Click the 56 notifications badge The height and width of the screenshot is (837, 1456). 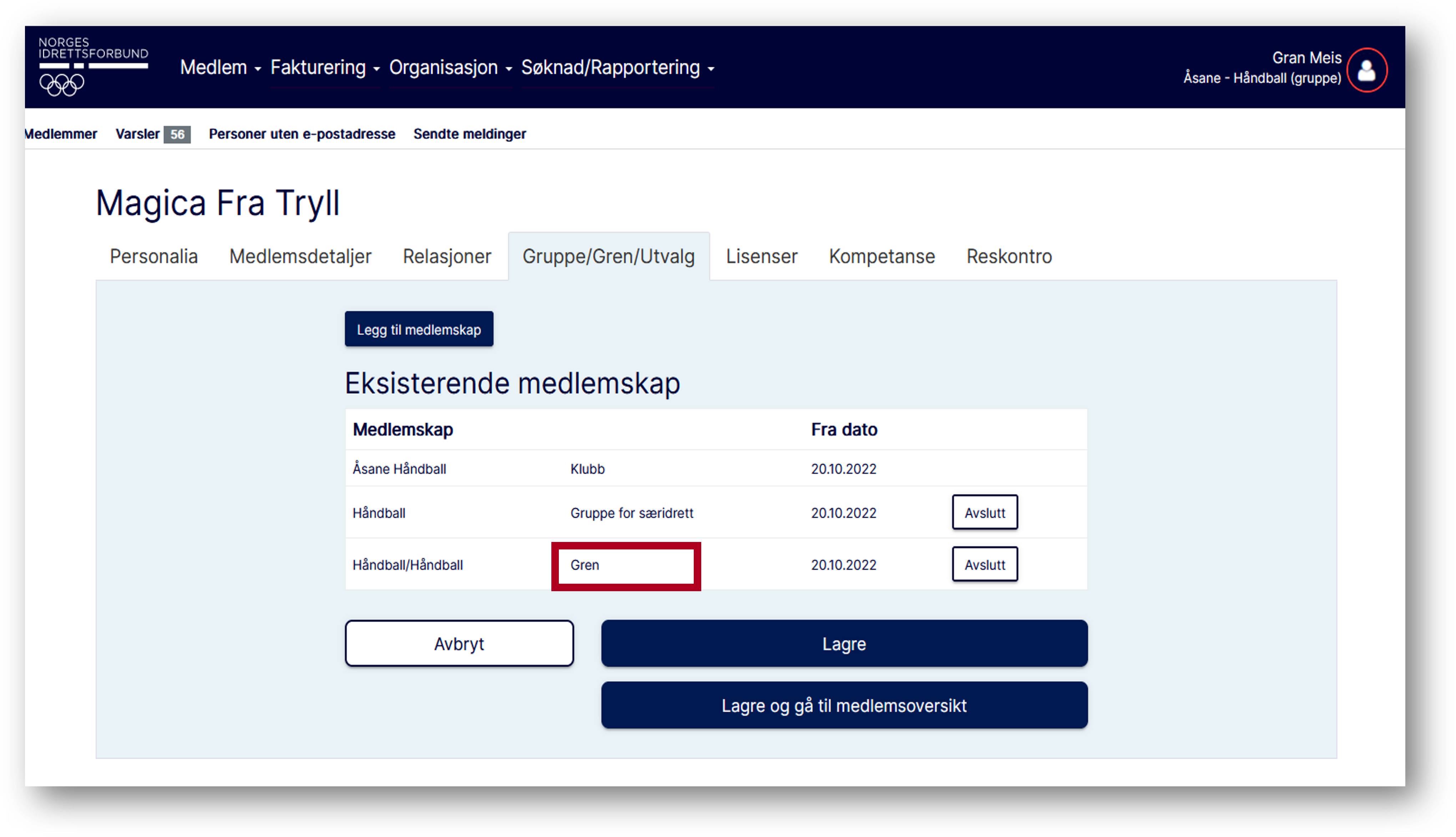(177, 135)
